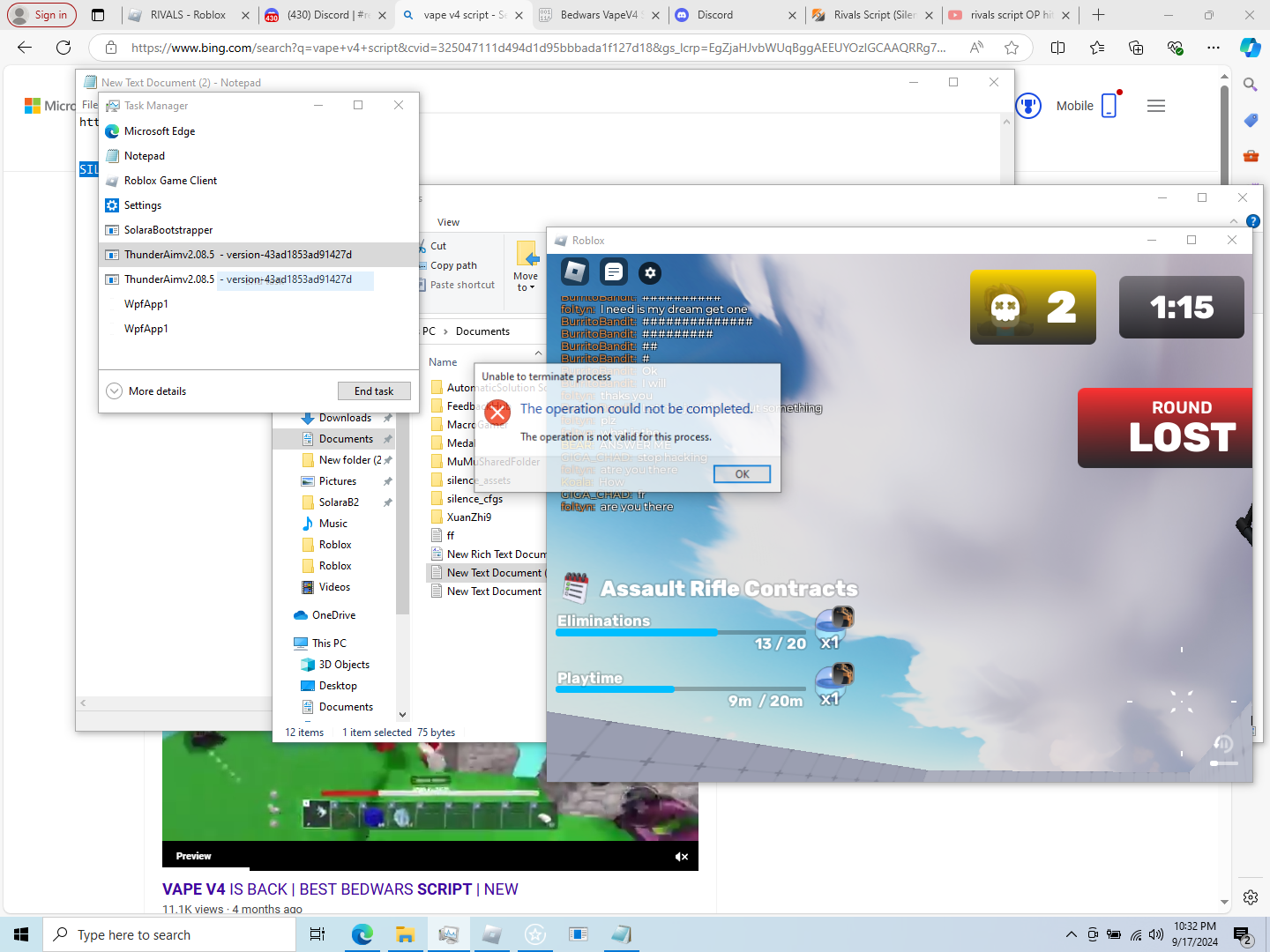
Task: Click the OK button in error dialog
Action: (742, 474)
